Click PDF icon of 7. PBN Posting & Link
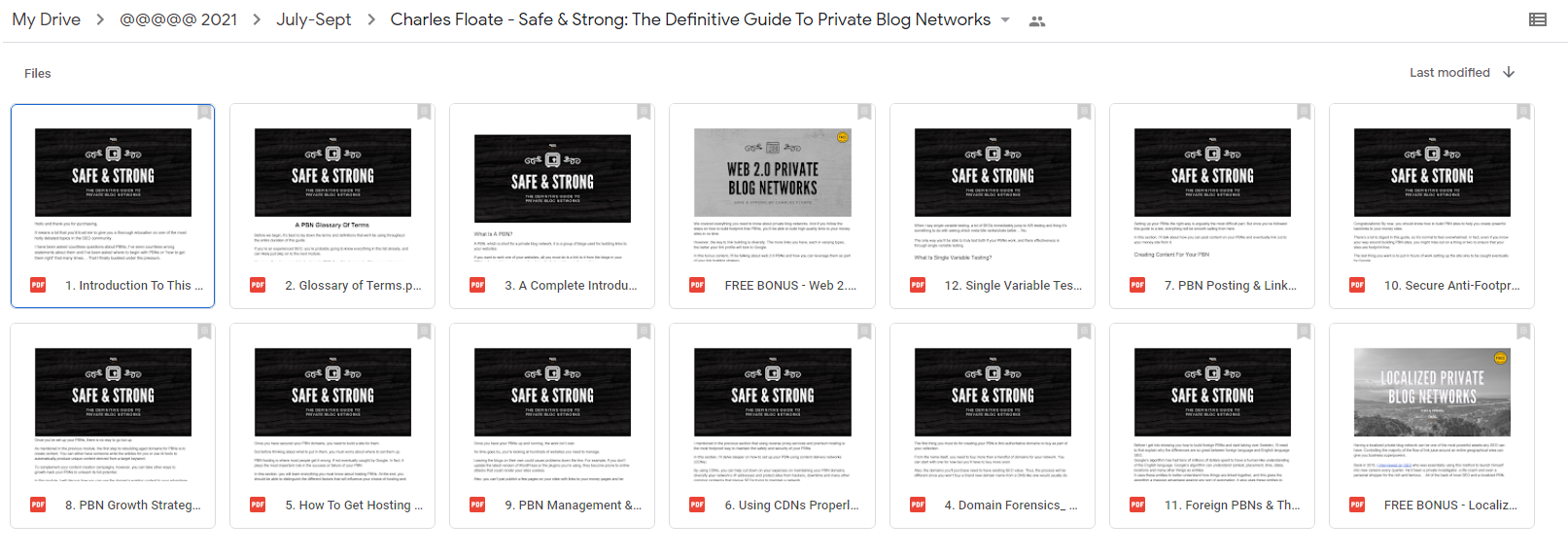The image size is (1568, 558). (1137, 285)
